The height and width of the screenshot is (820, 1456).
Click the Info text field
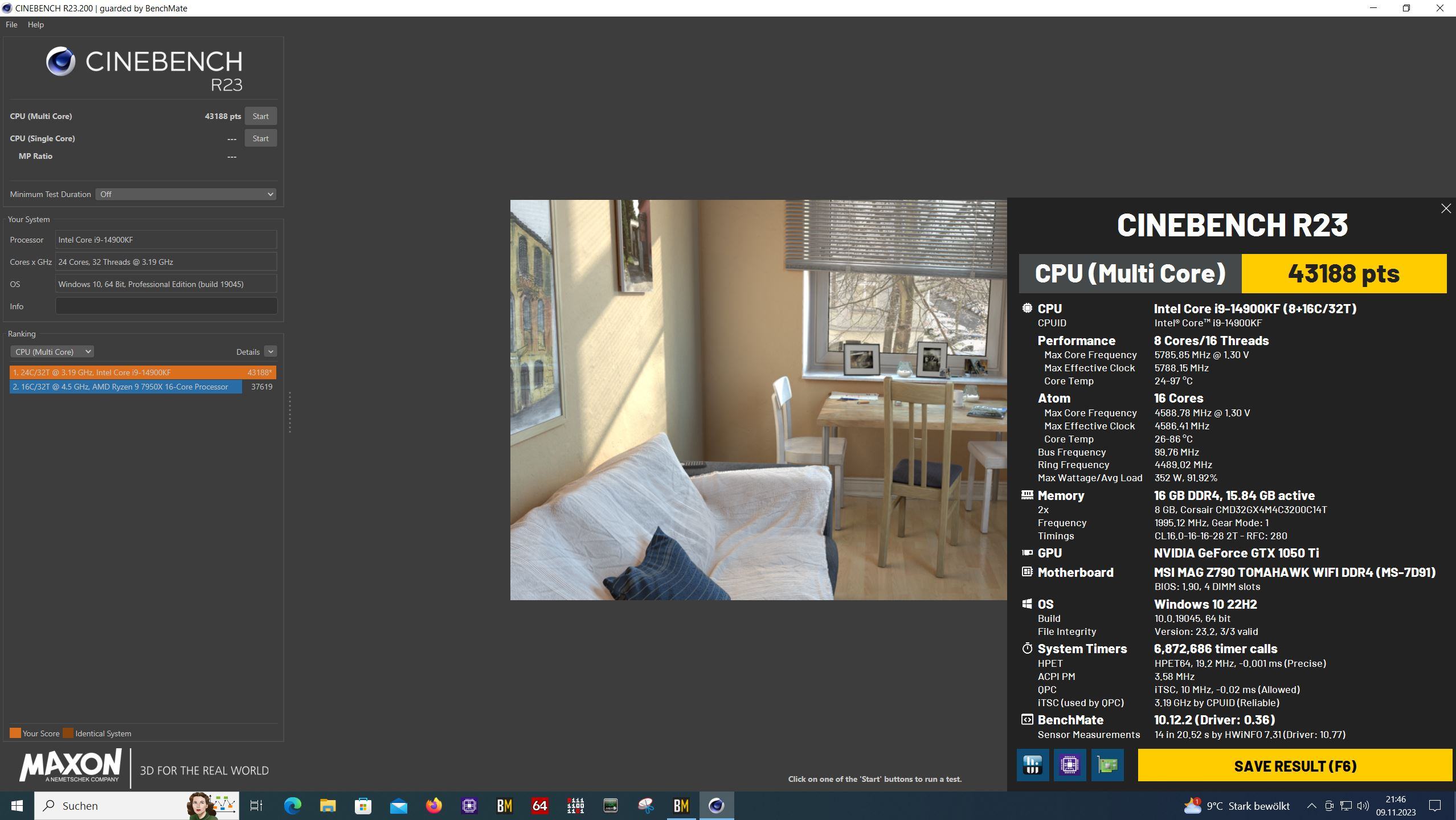(166, 306)
